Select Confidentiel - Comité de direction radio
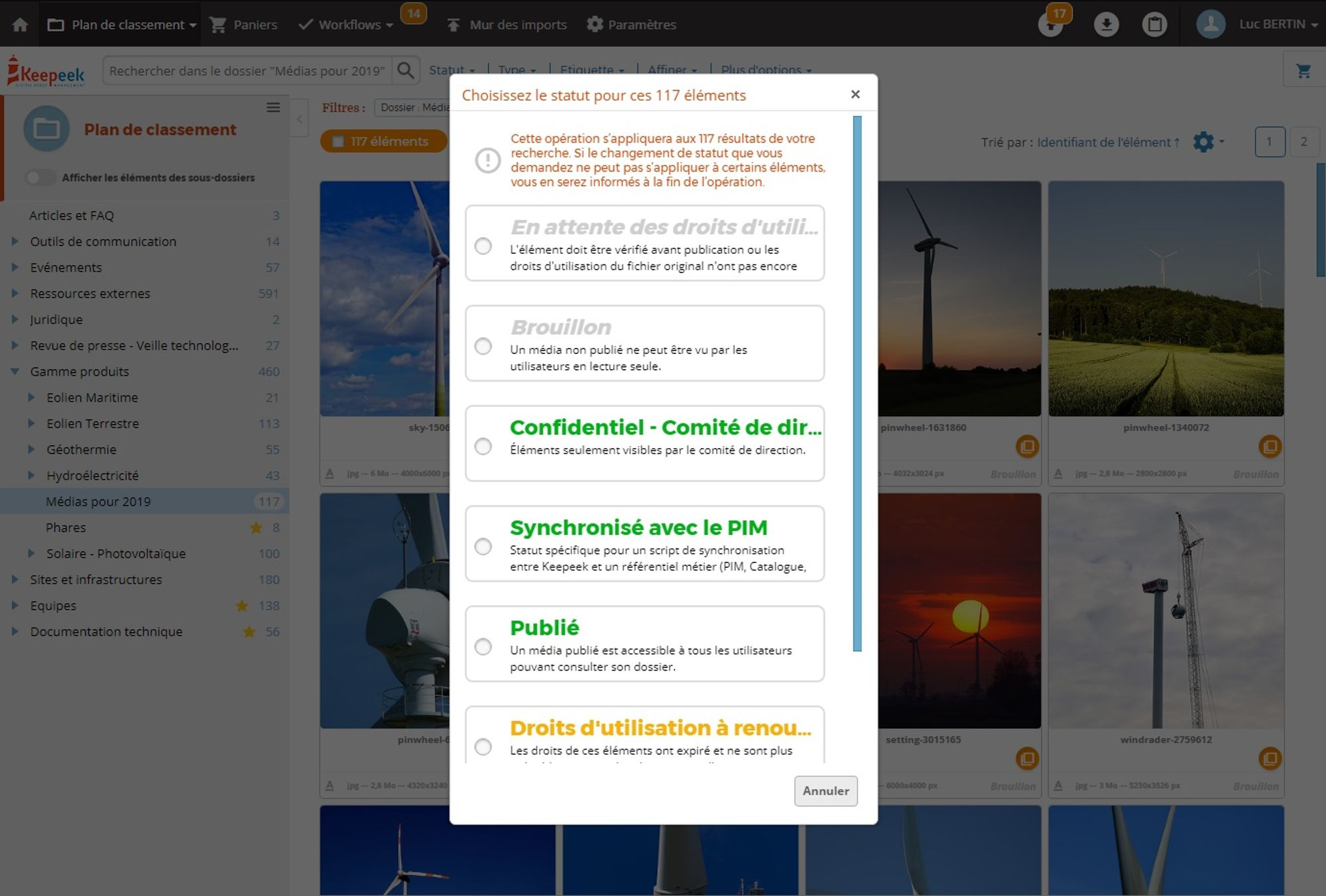This screenshot has width=1326, height=896. pos(483,447)
